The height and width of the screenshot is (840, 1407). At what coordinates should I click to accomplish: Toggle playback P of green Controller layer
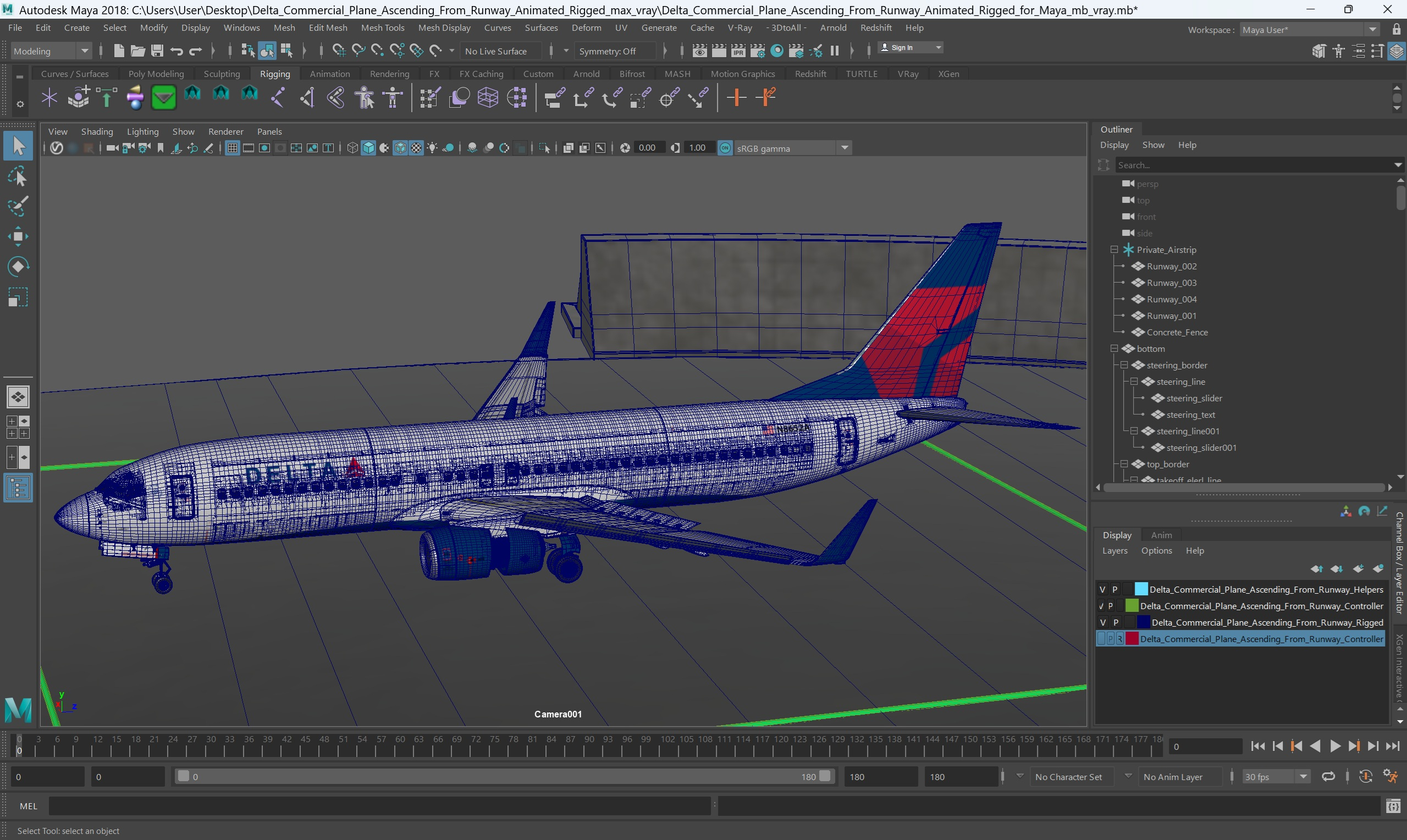tap(1111, 606)
